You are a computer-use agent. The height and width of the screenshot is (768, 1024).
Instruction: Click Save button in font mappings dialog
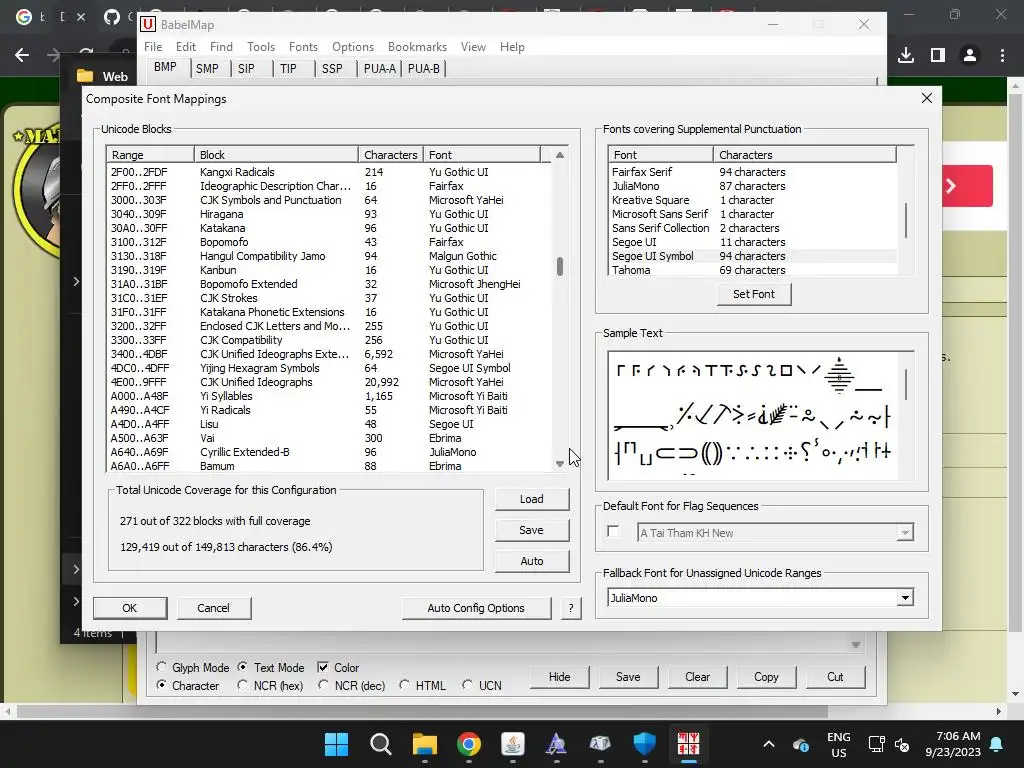[532, 530]
